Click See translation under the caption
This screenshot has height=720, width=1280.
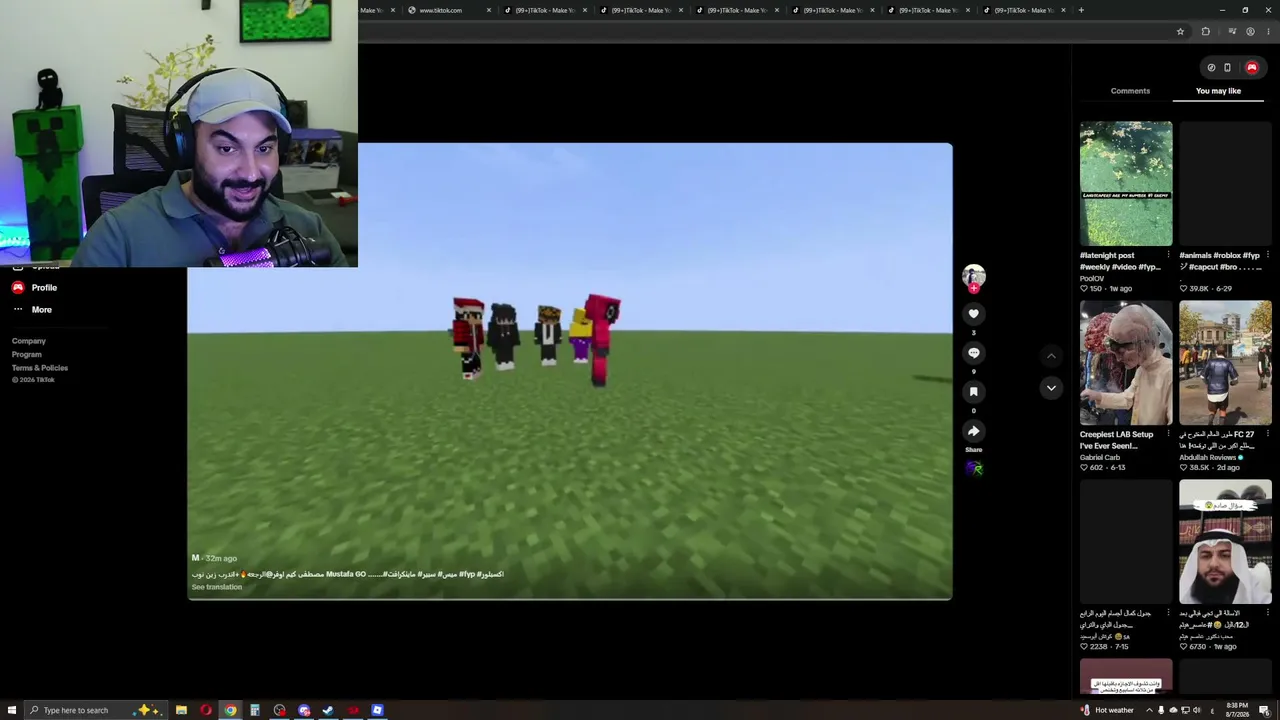(217, 587)
